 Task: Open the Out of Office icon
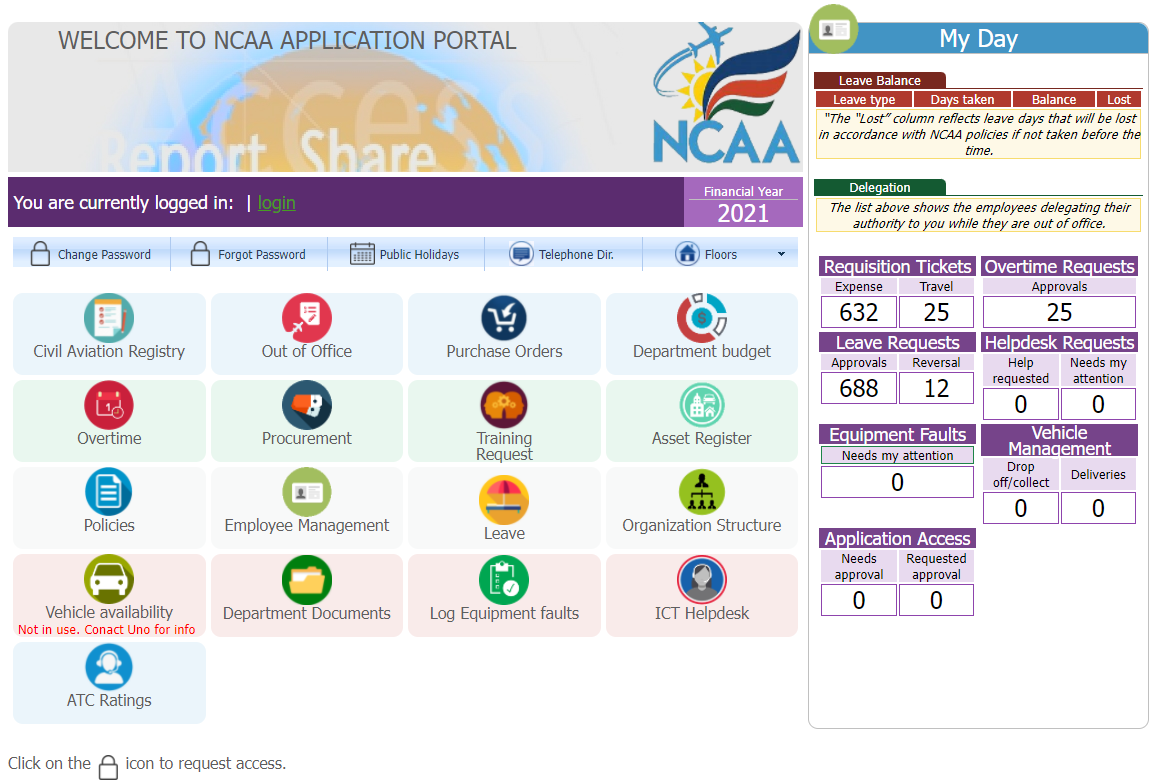pos(307,318)
